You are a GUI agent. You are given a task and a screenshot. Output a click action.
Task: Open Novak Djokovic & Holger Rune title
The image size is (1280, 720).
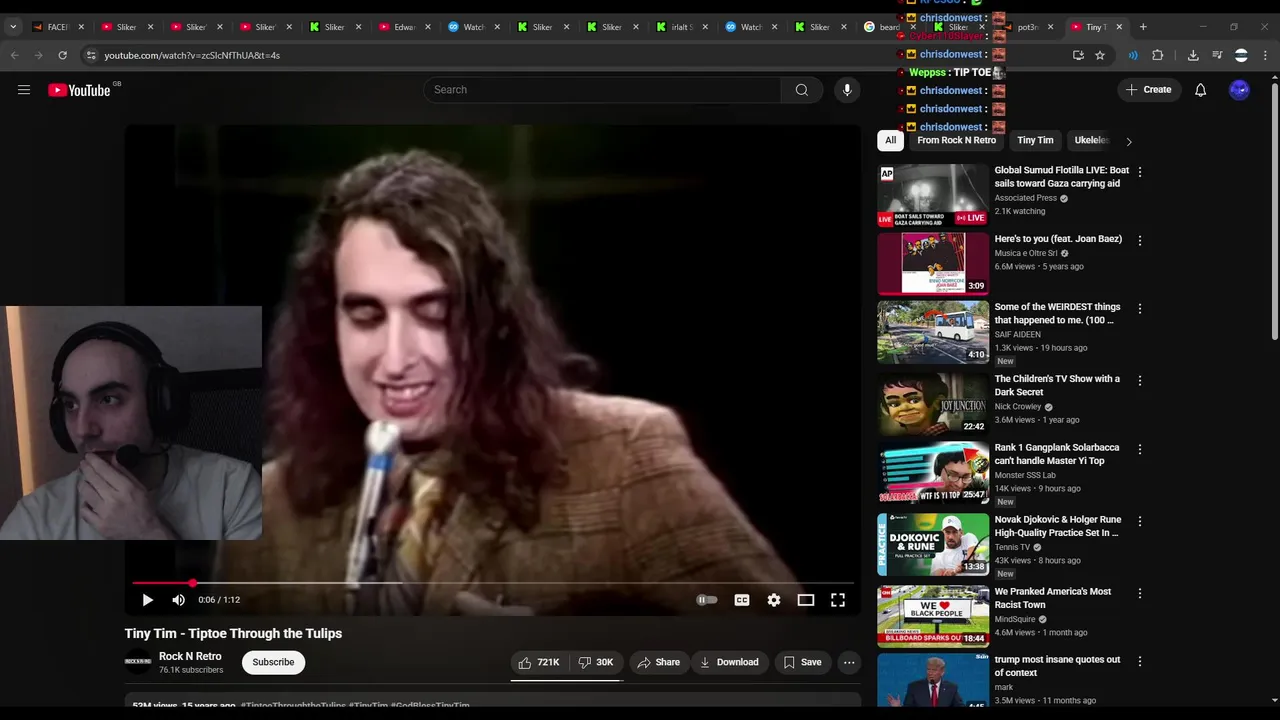tap(1058, 526)
